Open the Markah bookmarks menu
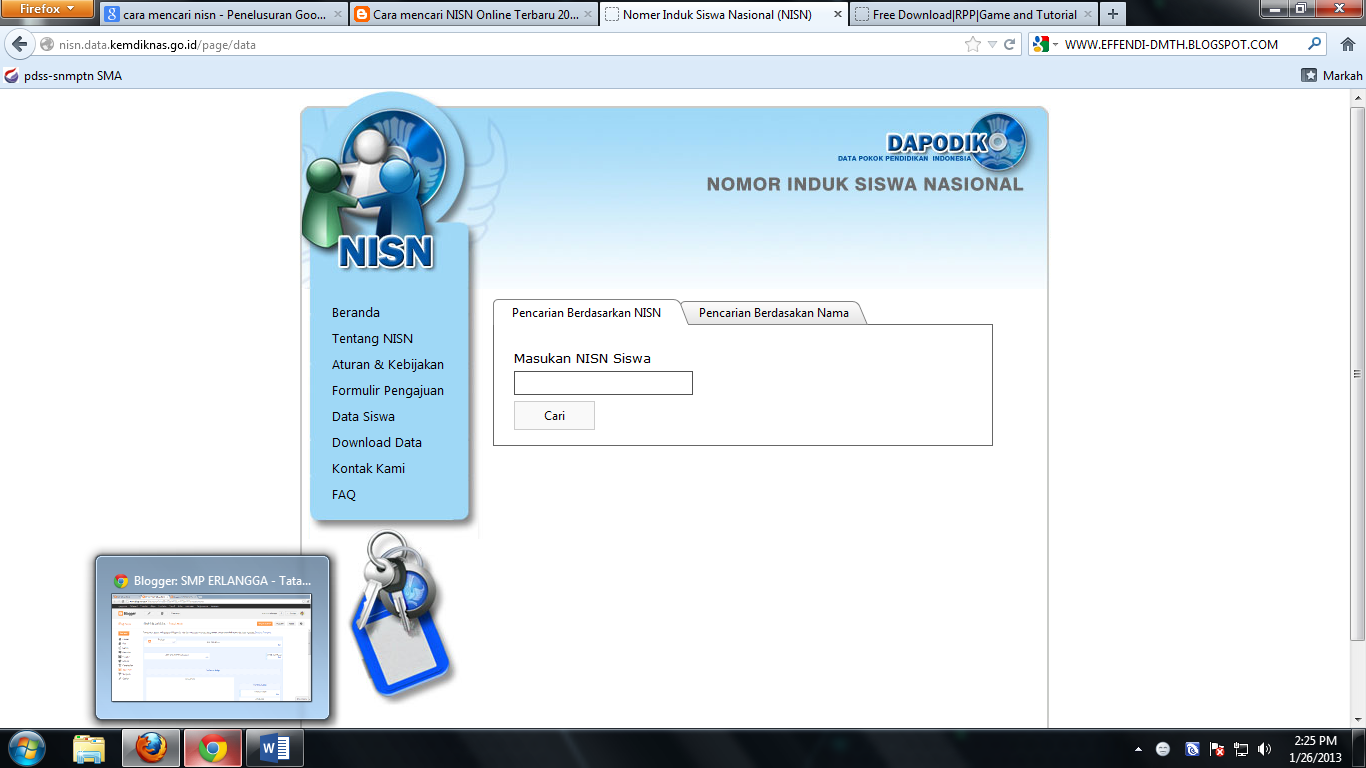This screenshot has height=768, width=1366. pos(1332,75)
